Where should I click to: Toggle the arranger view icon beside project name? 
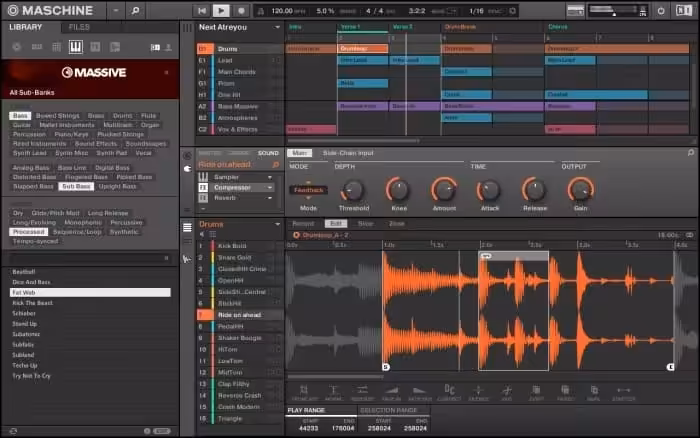188,27
